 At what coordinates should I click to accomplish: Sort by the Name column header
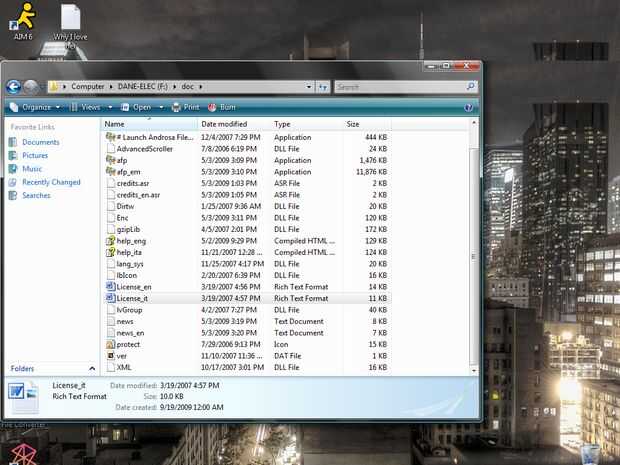pos(149,124)
